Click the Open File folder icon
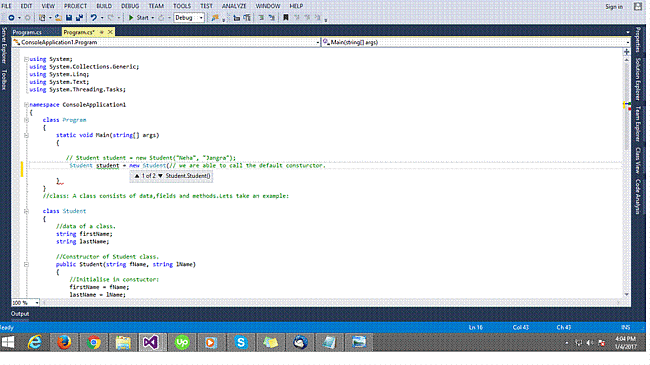650x365 pixels. click(58, 18)
